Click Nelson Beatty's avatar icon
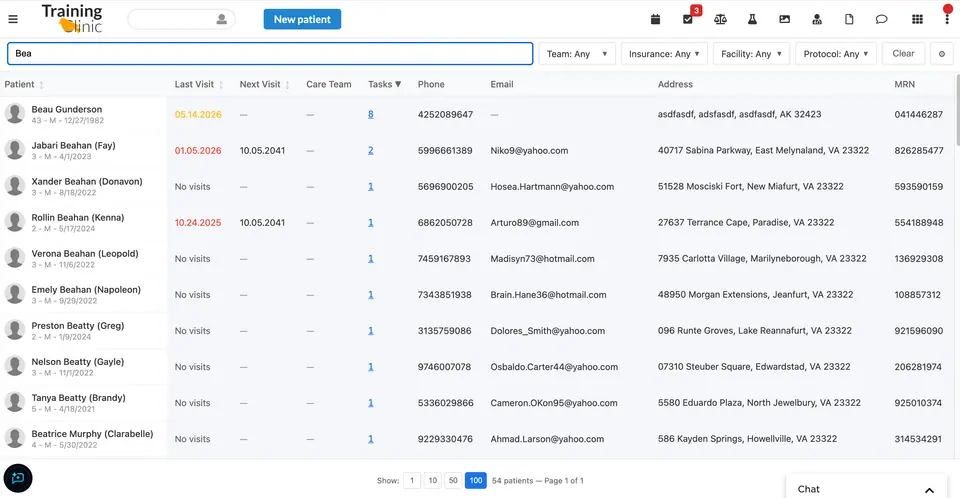 coord(15,367)
